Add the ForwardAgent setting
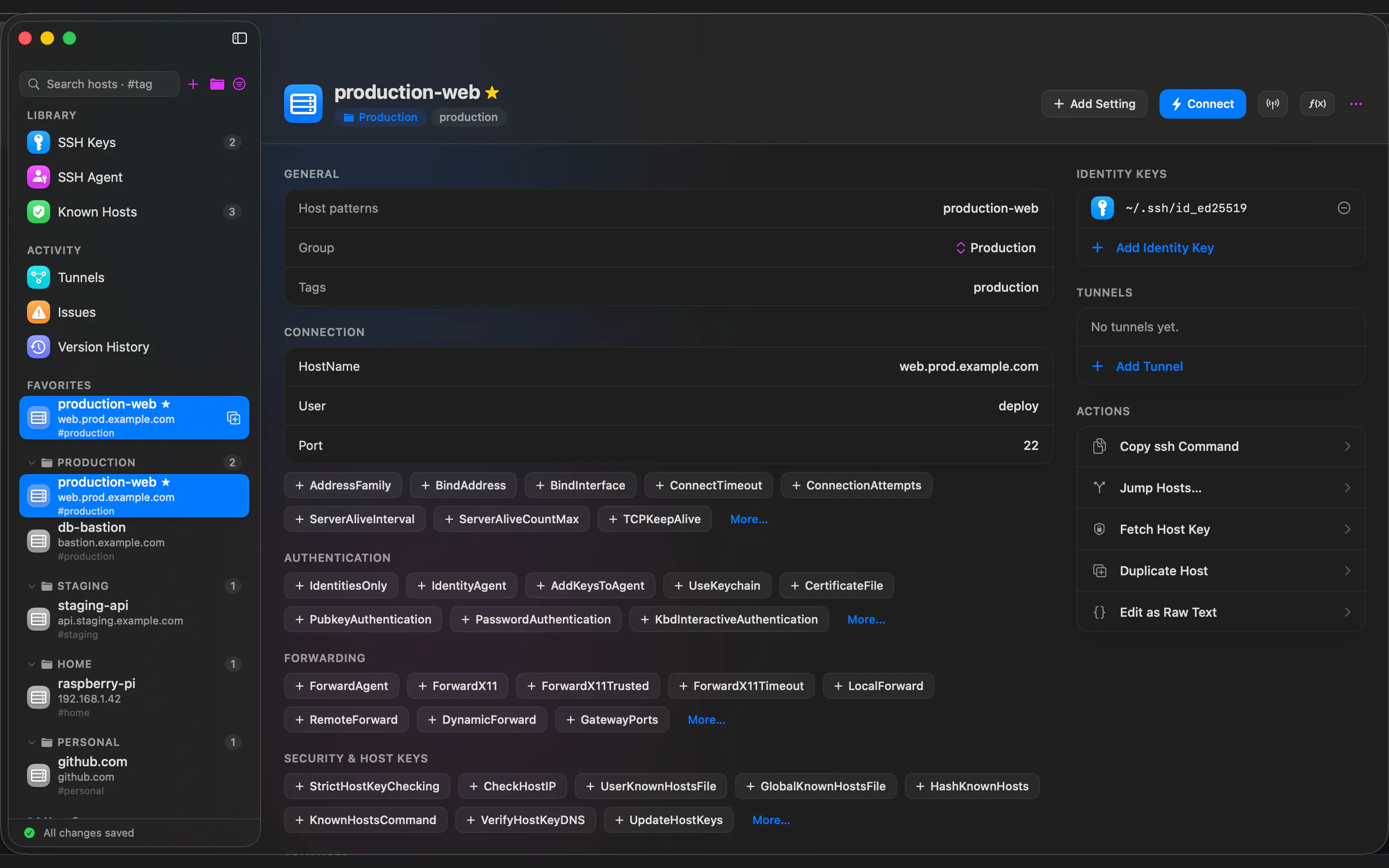Screen dimensions: 1389x868 (x=341, y=686)
